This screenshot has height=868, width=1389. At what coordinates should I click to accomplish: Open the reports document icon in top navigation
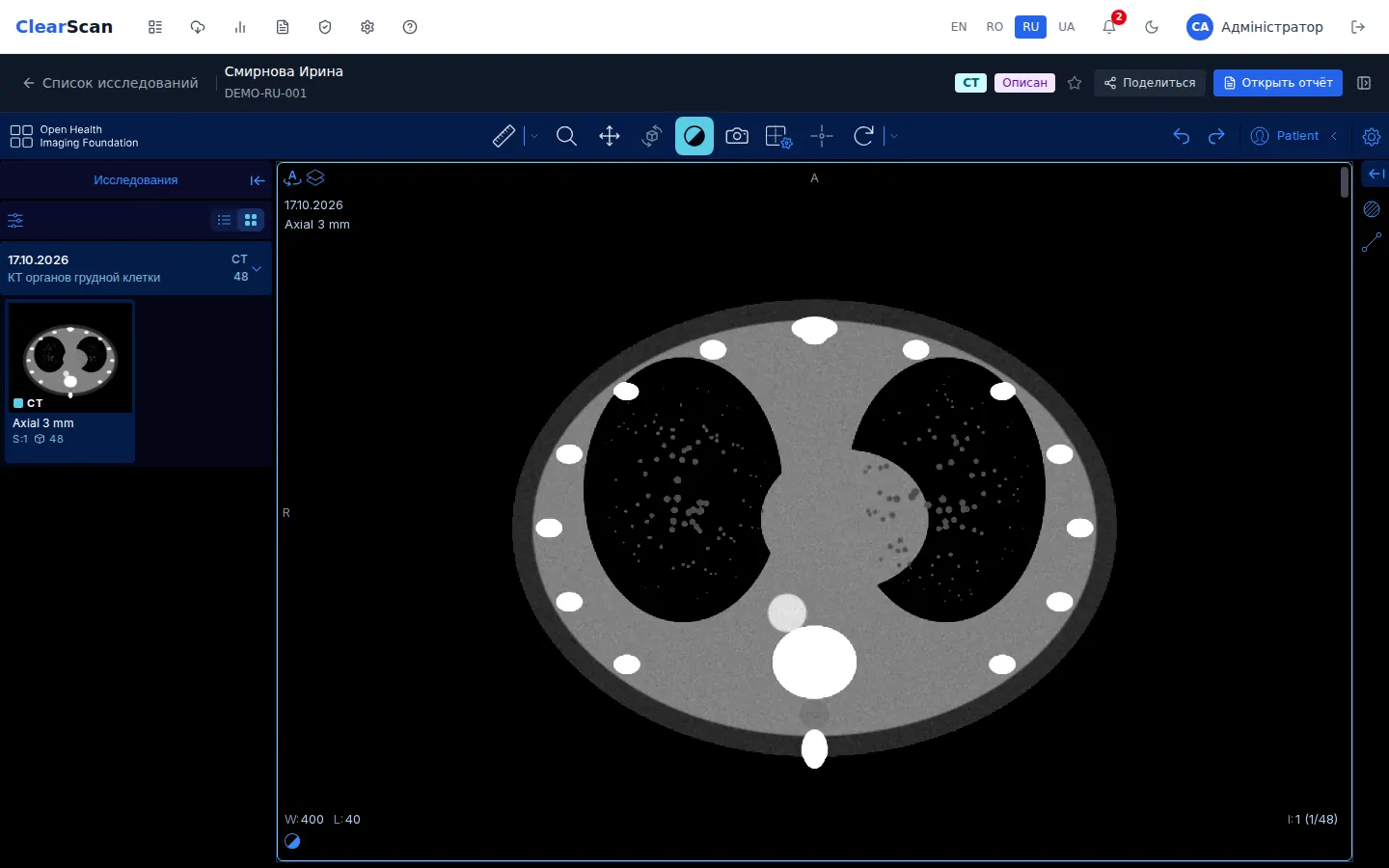tap(283, 27)
